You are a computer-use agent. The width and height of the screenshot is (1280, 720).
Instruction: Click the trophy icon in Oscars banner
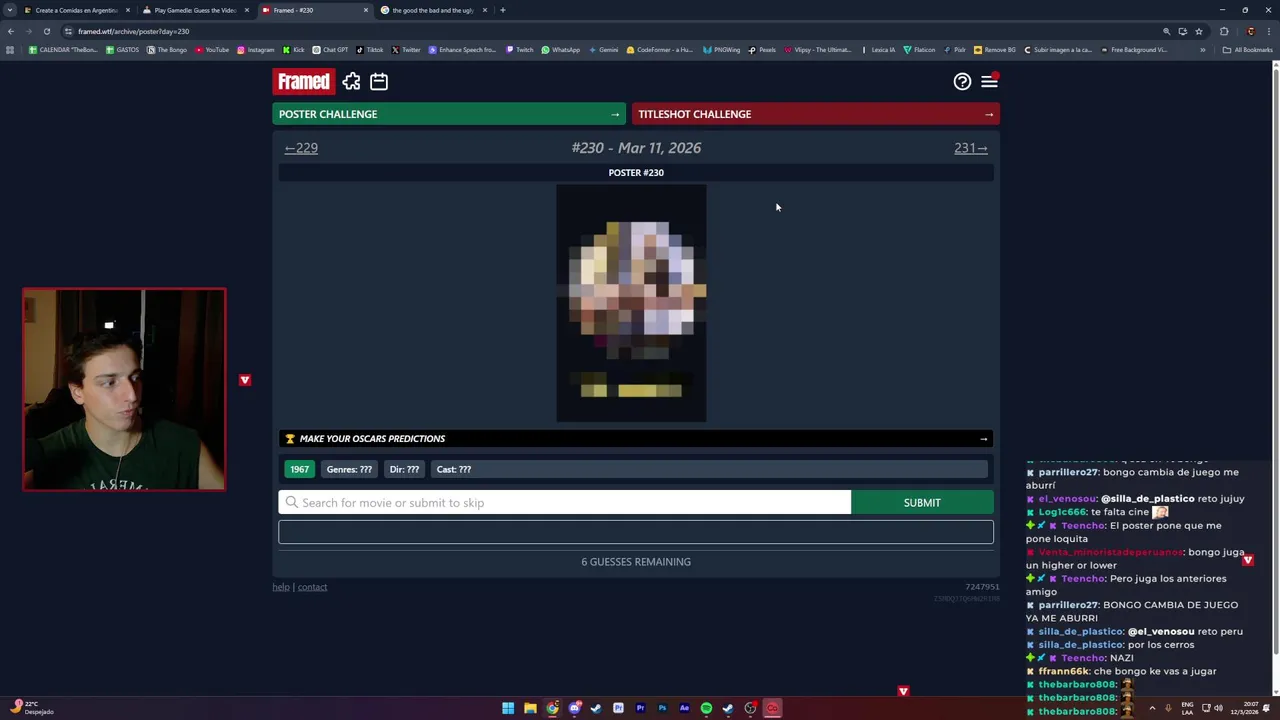click(290, 439)
